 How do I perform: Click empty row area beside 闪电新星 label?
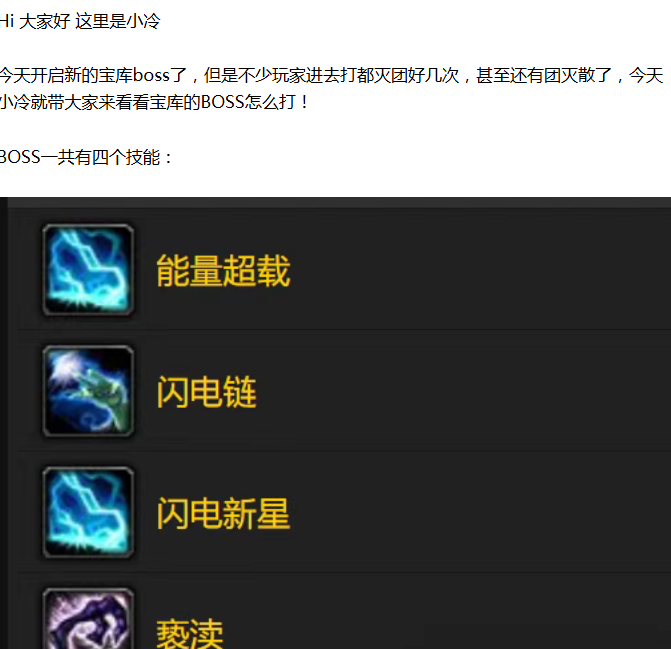click(x=479, y=513)
